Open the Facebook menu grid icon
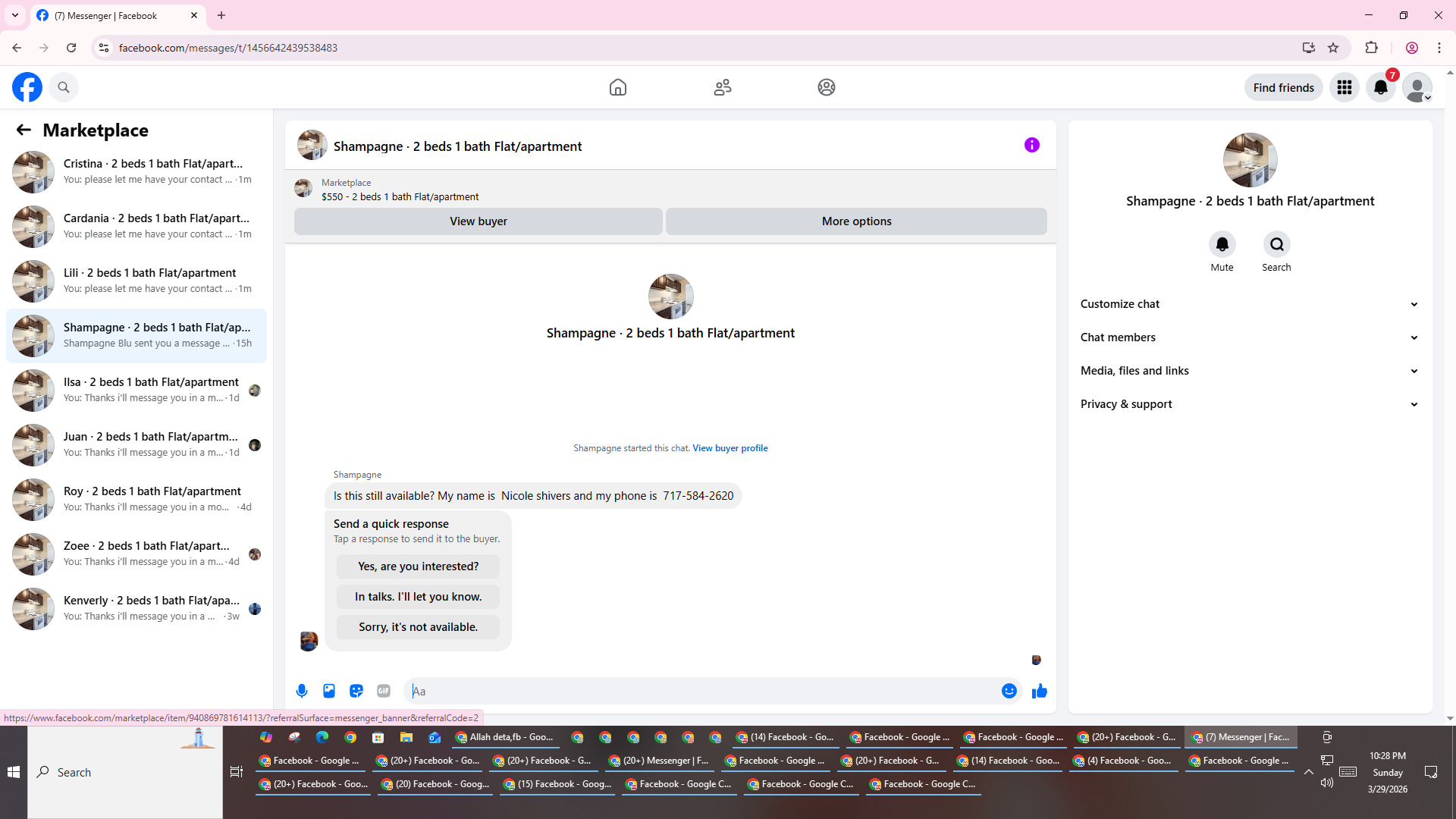1456x819 pixels. tap(1345, 87)
